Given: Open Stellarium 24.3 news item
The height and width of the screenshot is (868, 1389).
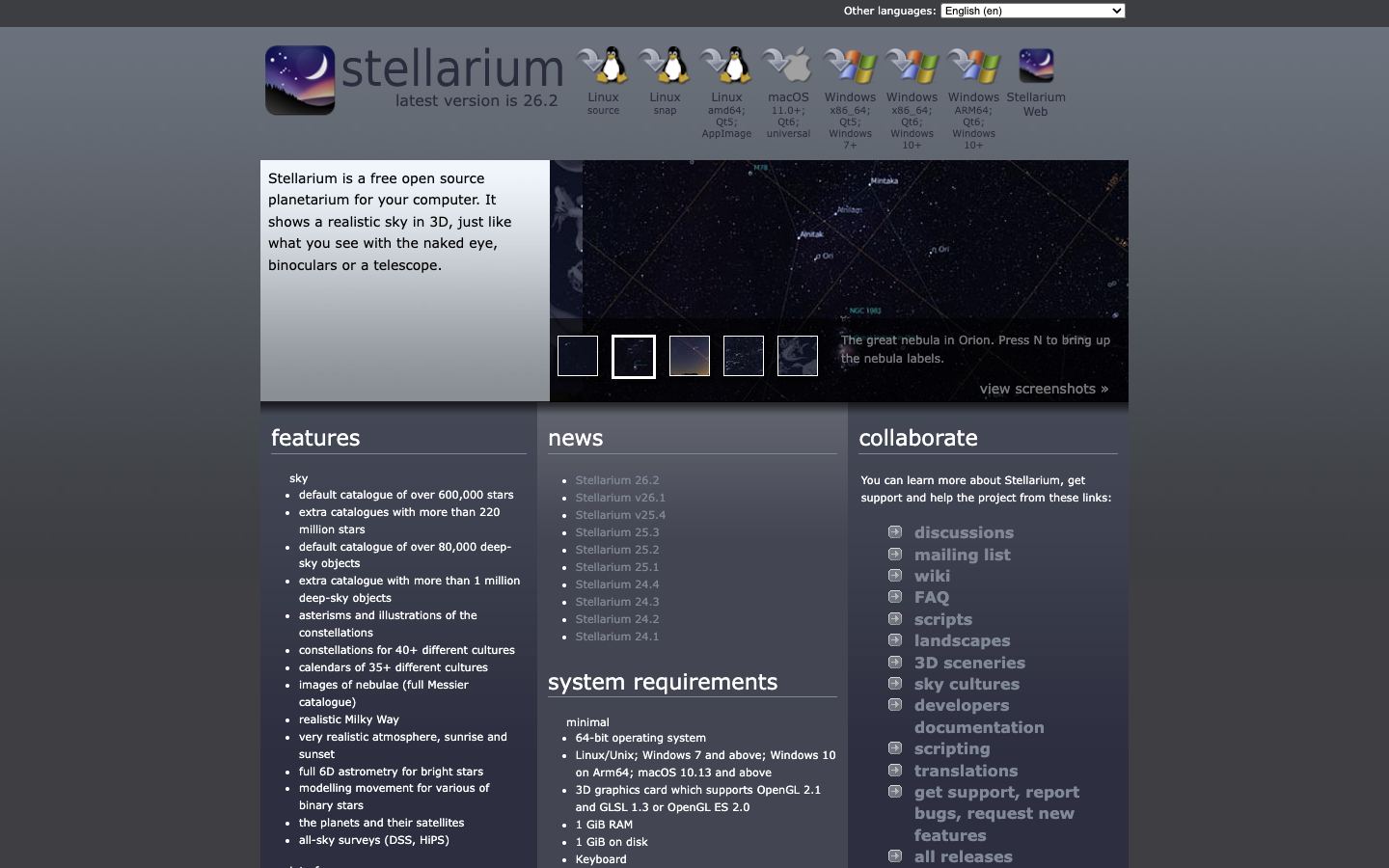Looking at the screenshot, I should click(x=617, y=602).
